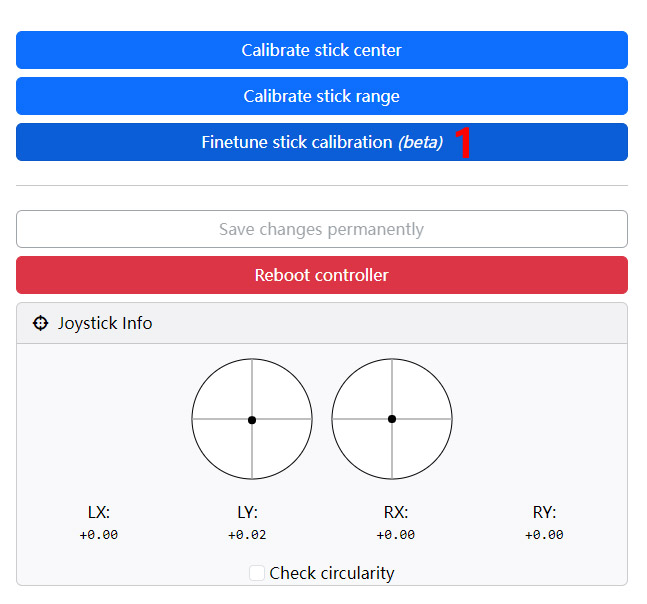Click the RY value reading +0.00

544,535
